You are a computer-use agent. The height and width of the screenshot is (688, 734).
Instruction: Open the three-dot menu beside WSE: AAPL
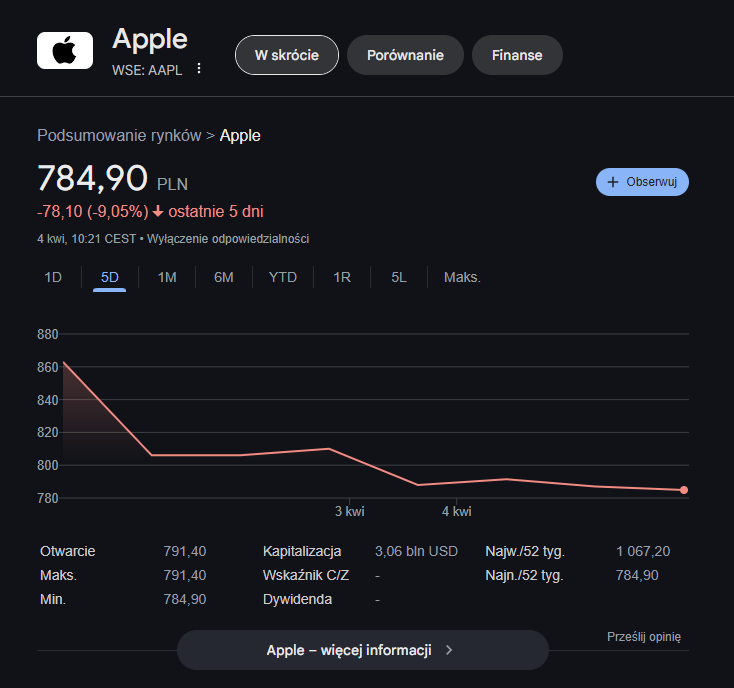tap(199, 68)
